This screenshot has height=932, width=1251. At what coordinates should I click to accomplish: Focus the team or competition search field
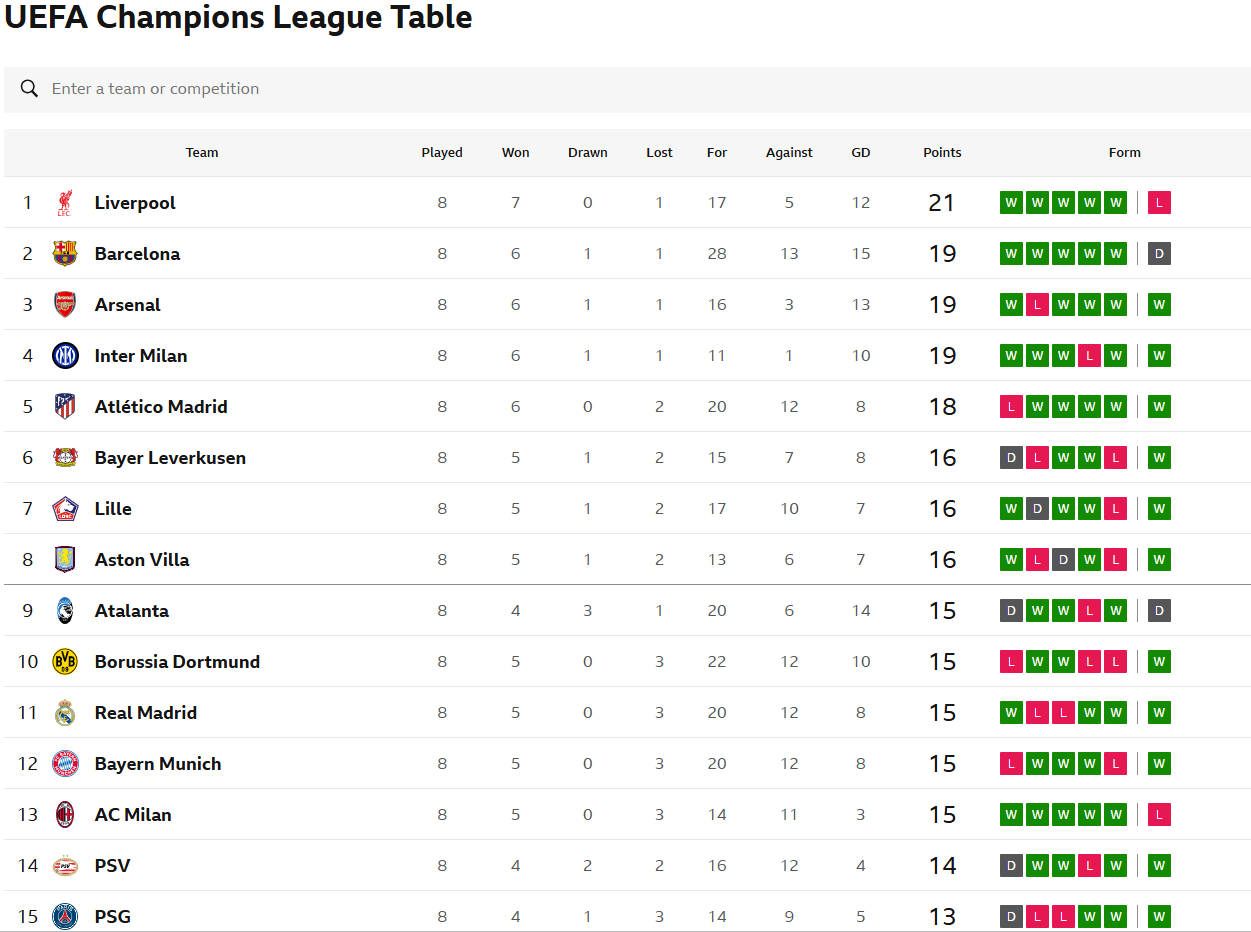point(627,89)
